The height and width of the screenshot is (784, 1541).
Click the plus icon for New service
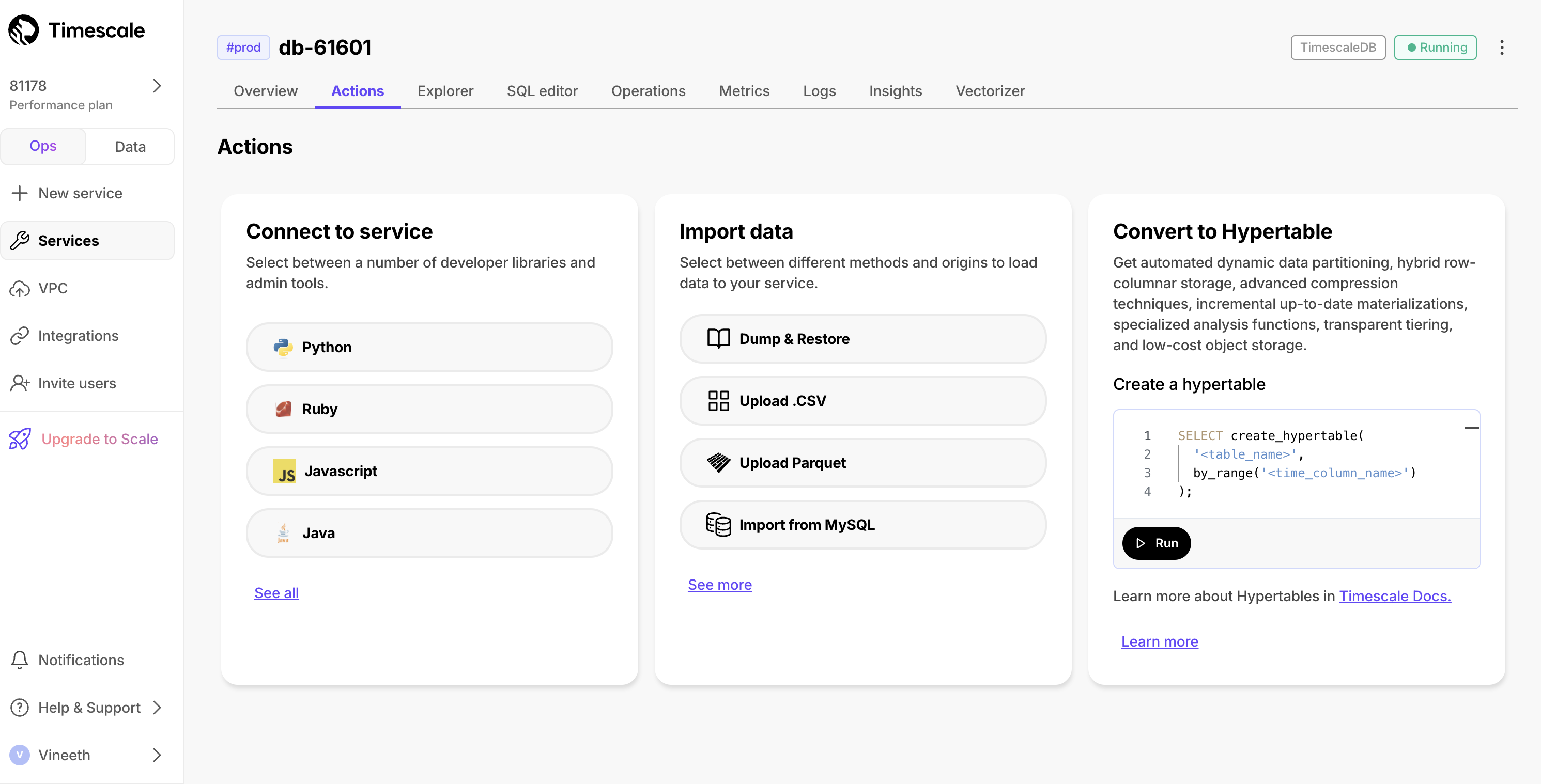point(20,193)
